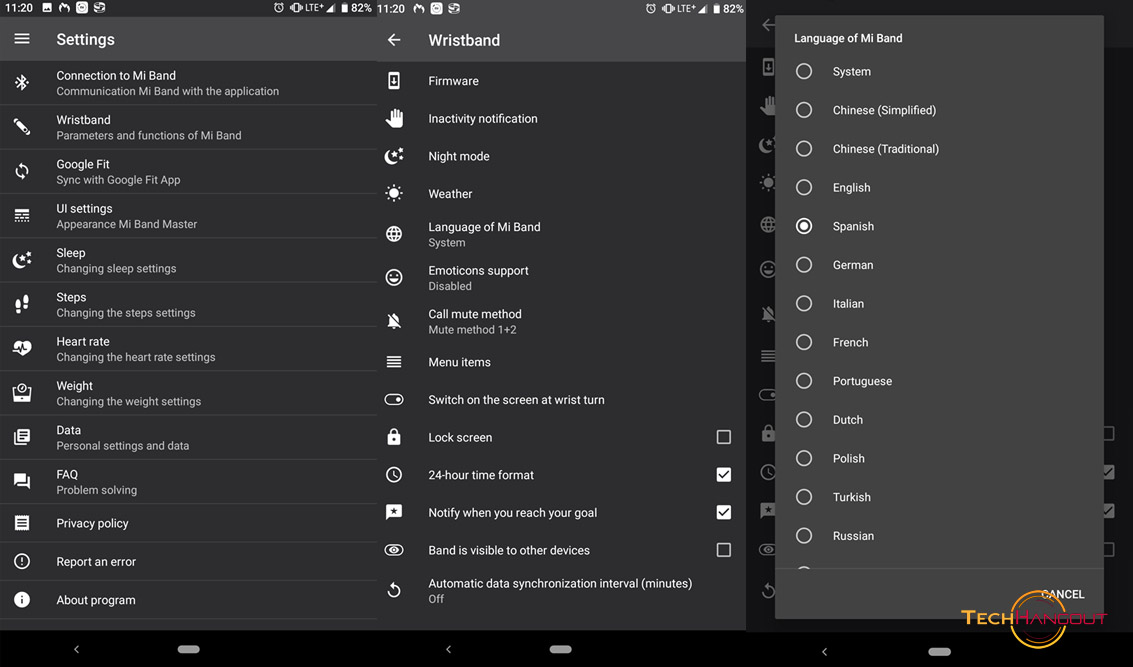
Task: Select Chinese (Simplified) radio button
Action: [804, 110]
